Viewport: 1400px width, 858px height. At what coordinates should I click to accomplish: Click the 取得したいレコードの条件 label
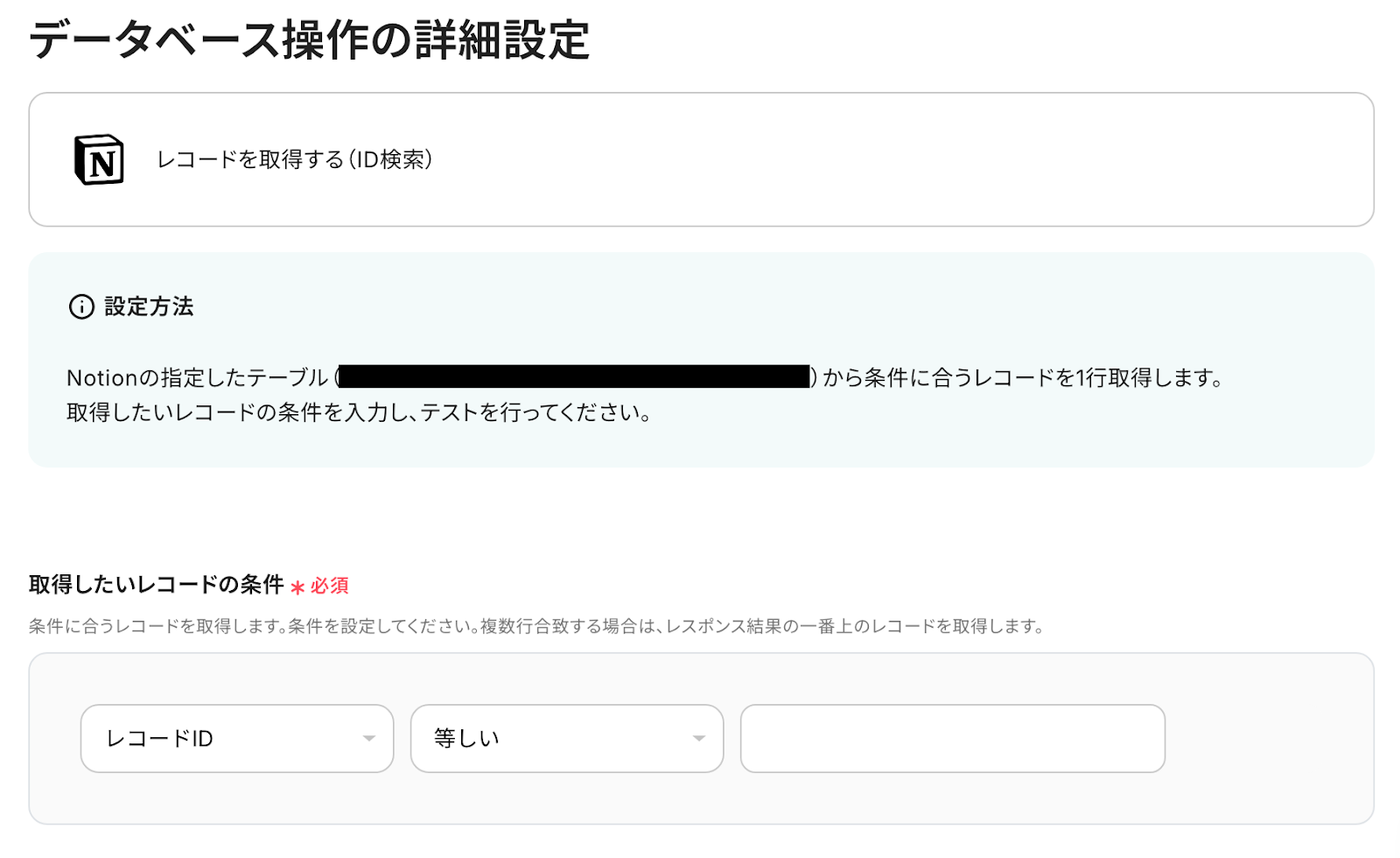[x=156, y=585]
